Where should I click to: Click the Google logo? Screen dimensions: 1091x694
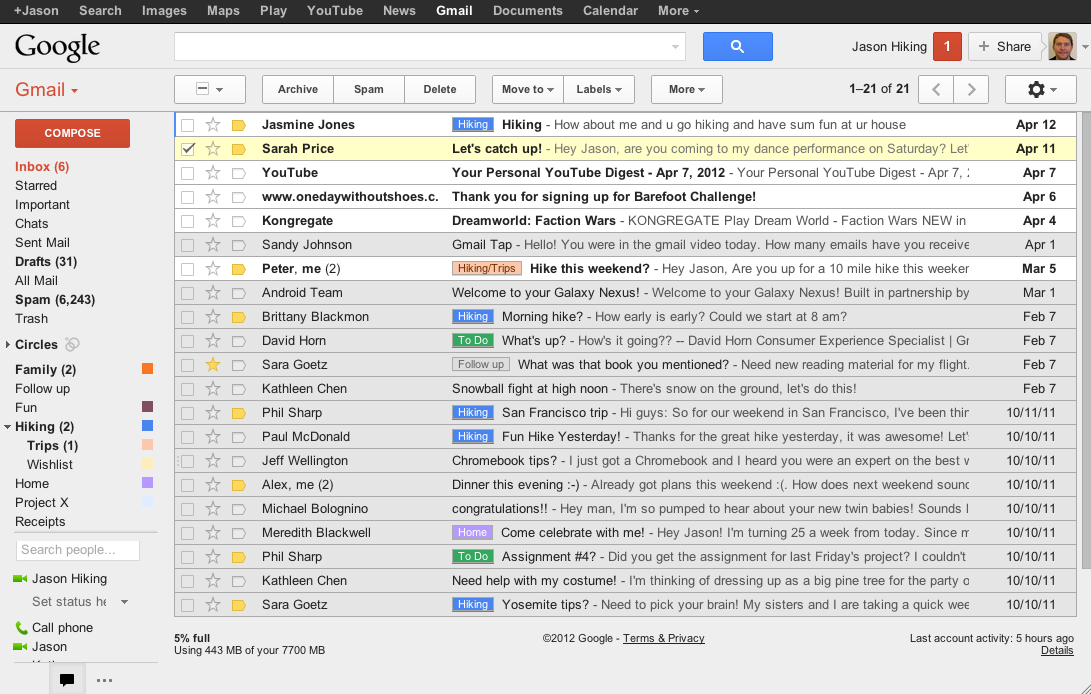point(57,47)
